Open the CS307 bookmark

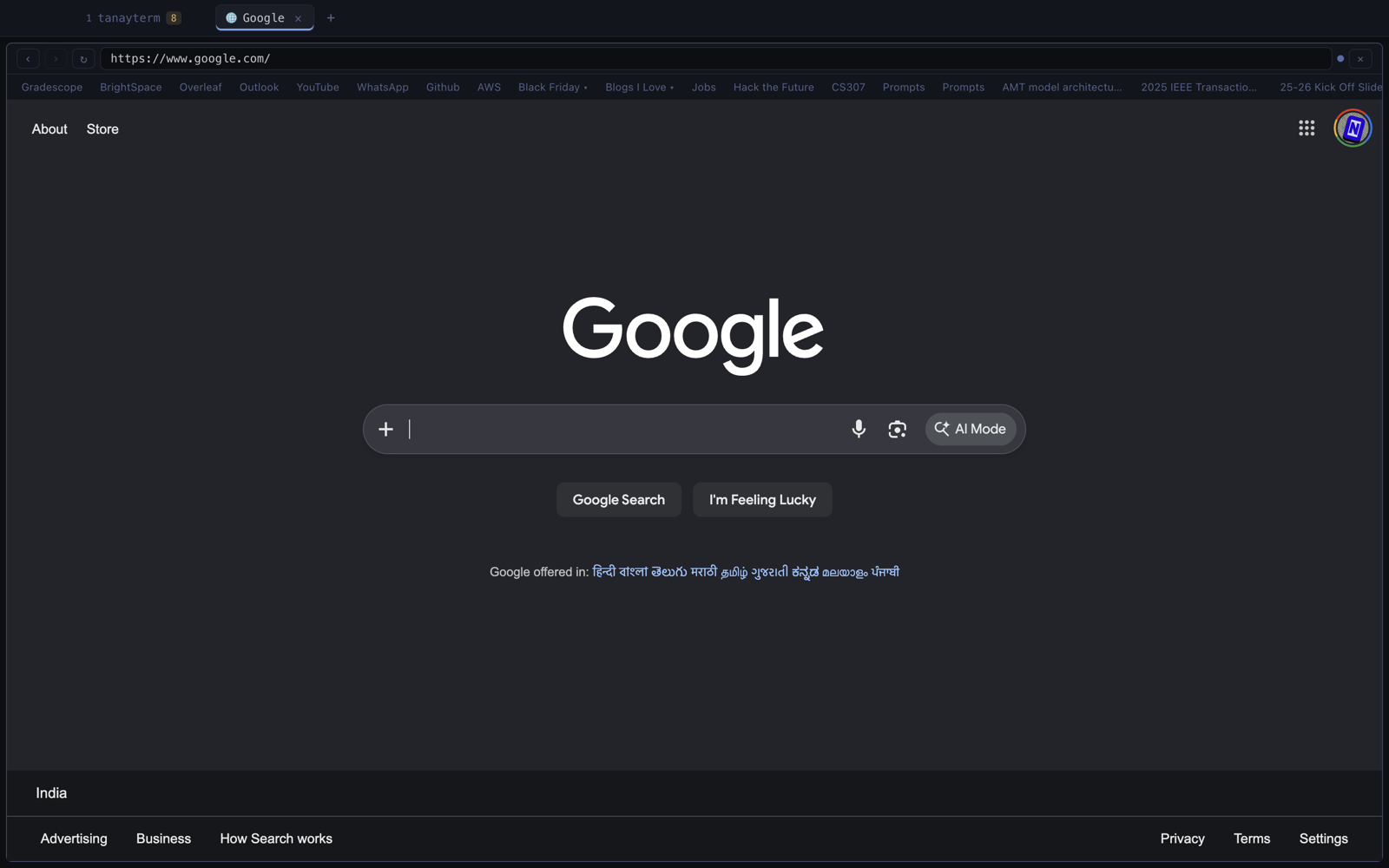(x=848, y=88)
